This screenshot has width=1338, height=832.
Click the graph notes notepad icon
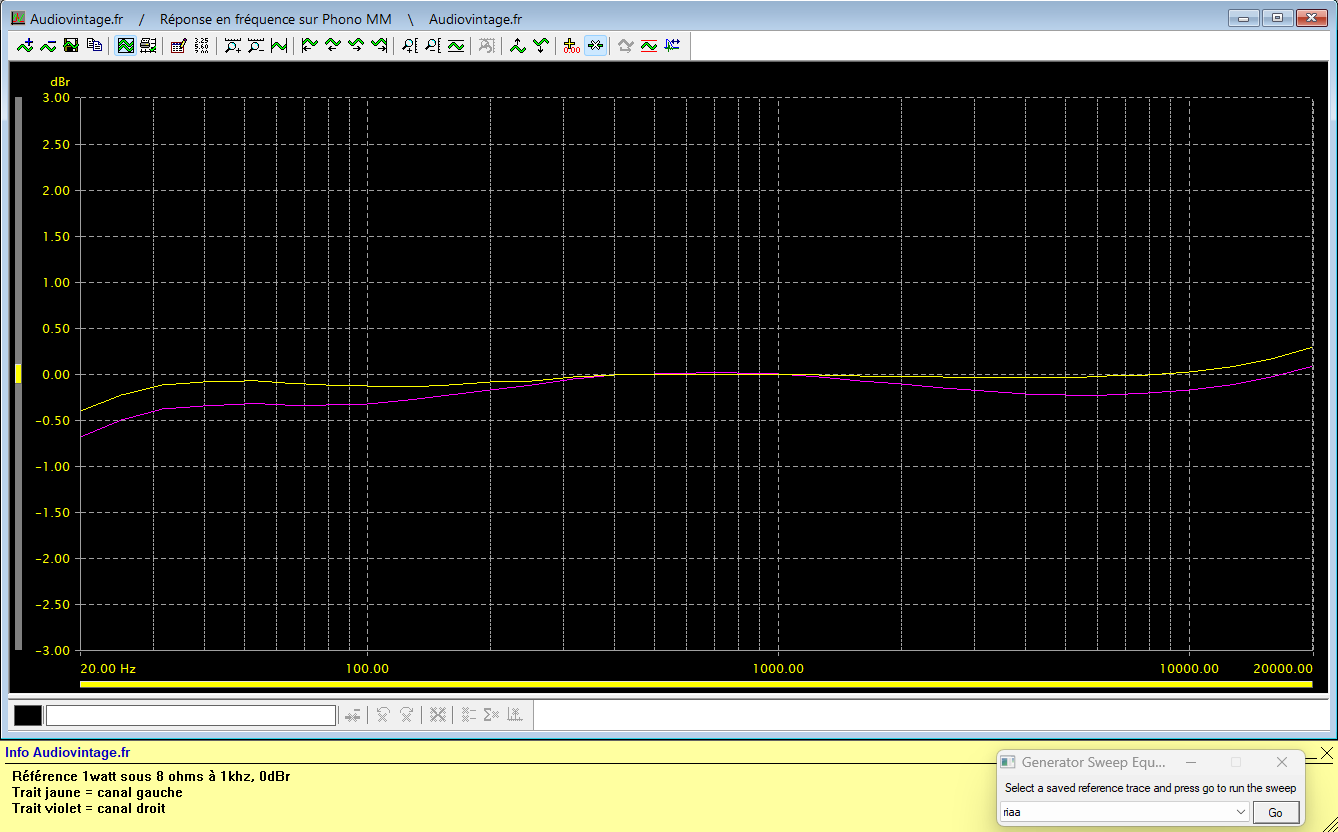(x=179, y=45)
